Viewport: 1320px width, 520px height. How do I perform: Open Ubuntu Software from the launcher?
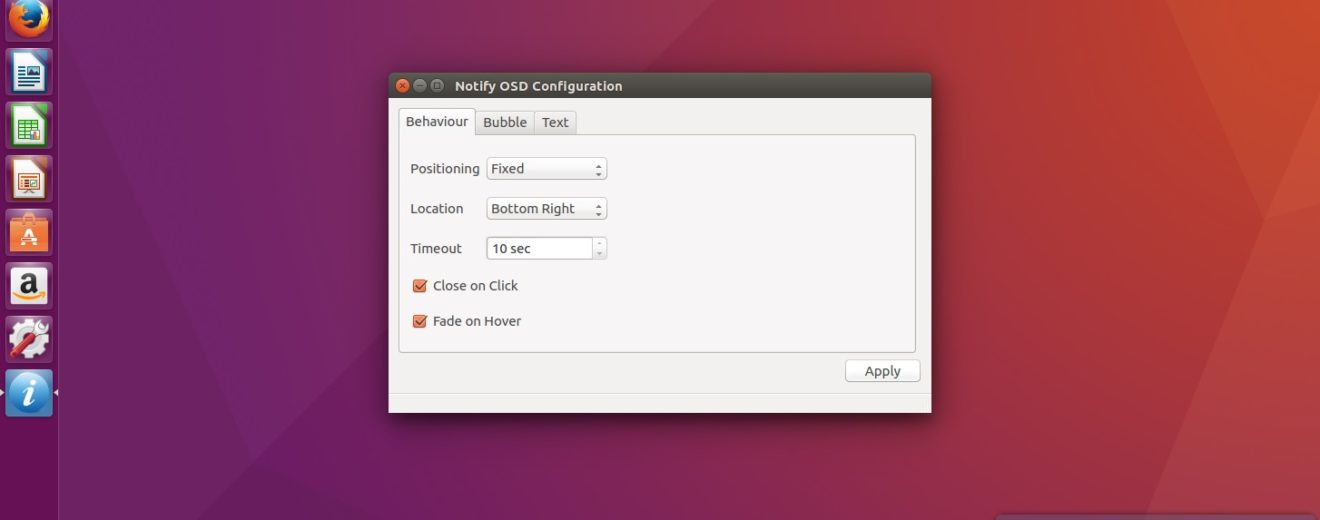click(29, 232)
